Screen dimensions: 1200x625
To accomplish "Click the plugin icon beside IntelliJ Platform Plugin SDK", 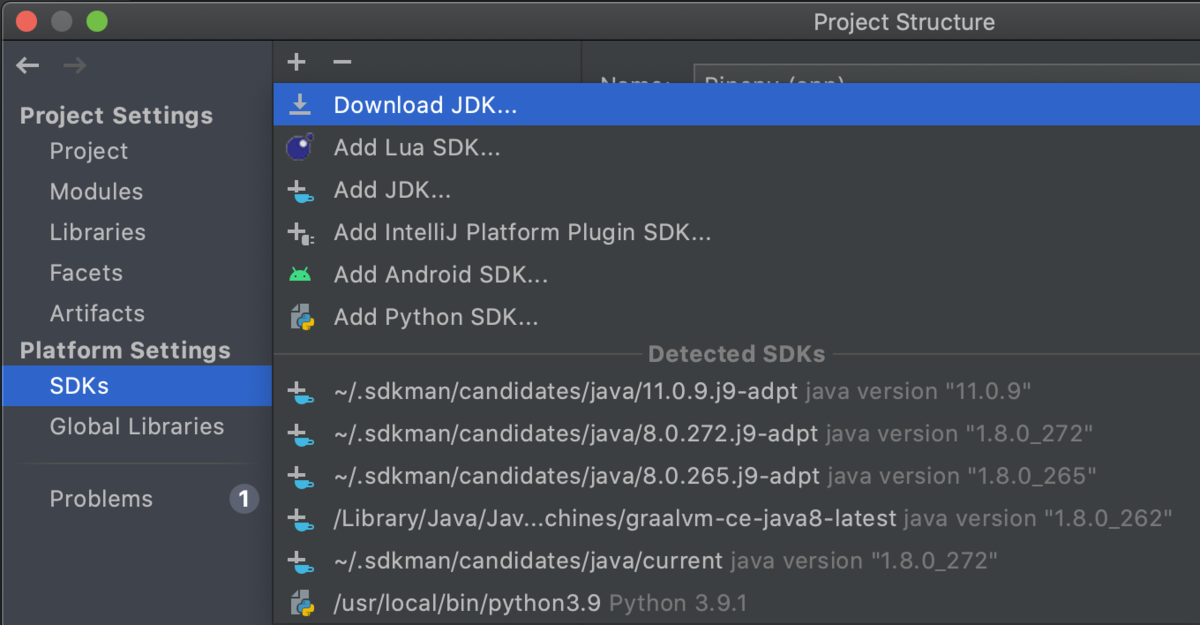I will 300,233.
